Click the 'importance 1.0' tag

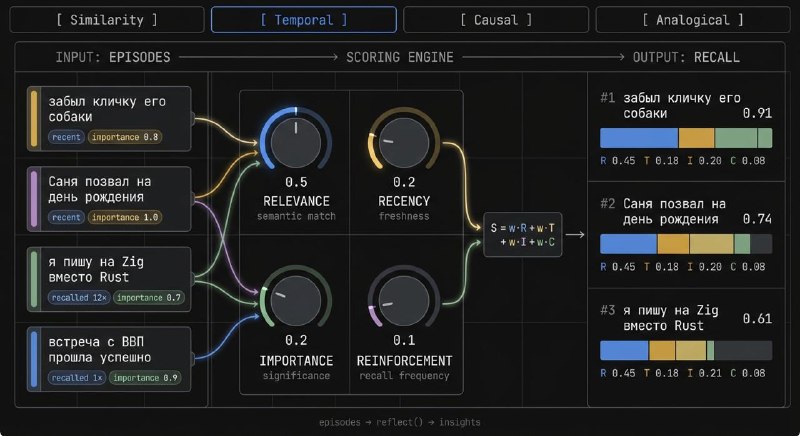coord(125,217)
